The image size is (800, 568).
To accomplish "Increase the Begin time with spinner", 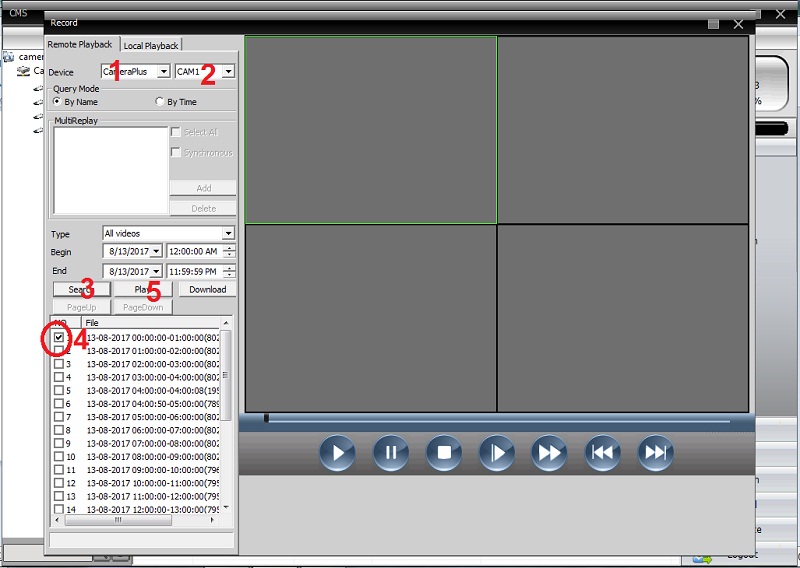I will pyautogui.click(x=230, y=248).
